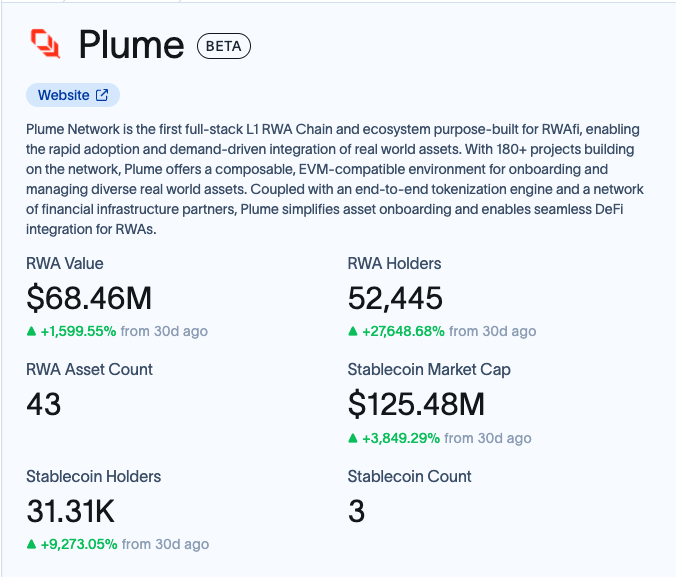Click the 31.31K value
The image size is (676, 577).
71,511
